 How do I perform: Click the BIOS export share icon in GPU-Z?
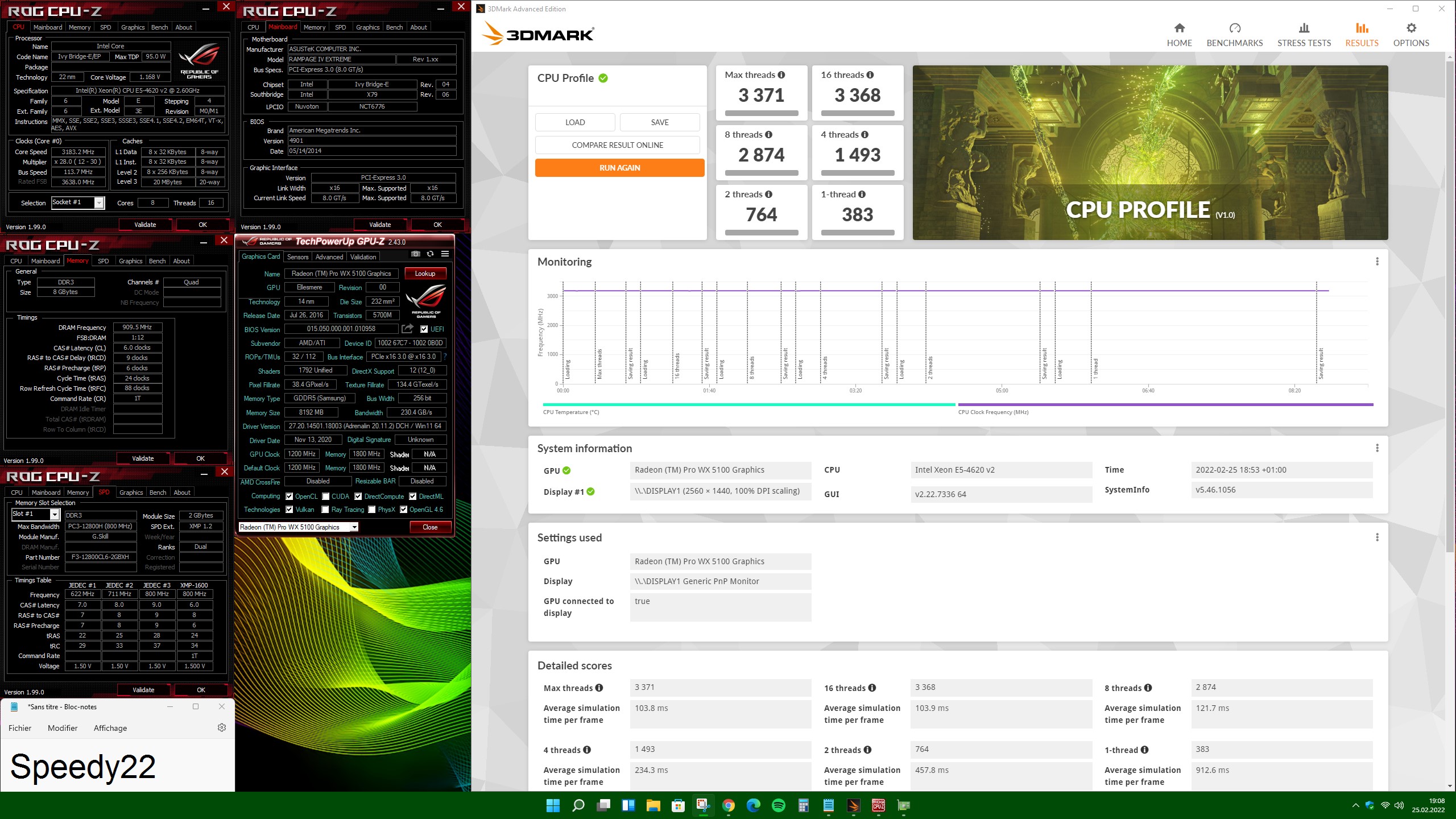tap(407, 329)
